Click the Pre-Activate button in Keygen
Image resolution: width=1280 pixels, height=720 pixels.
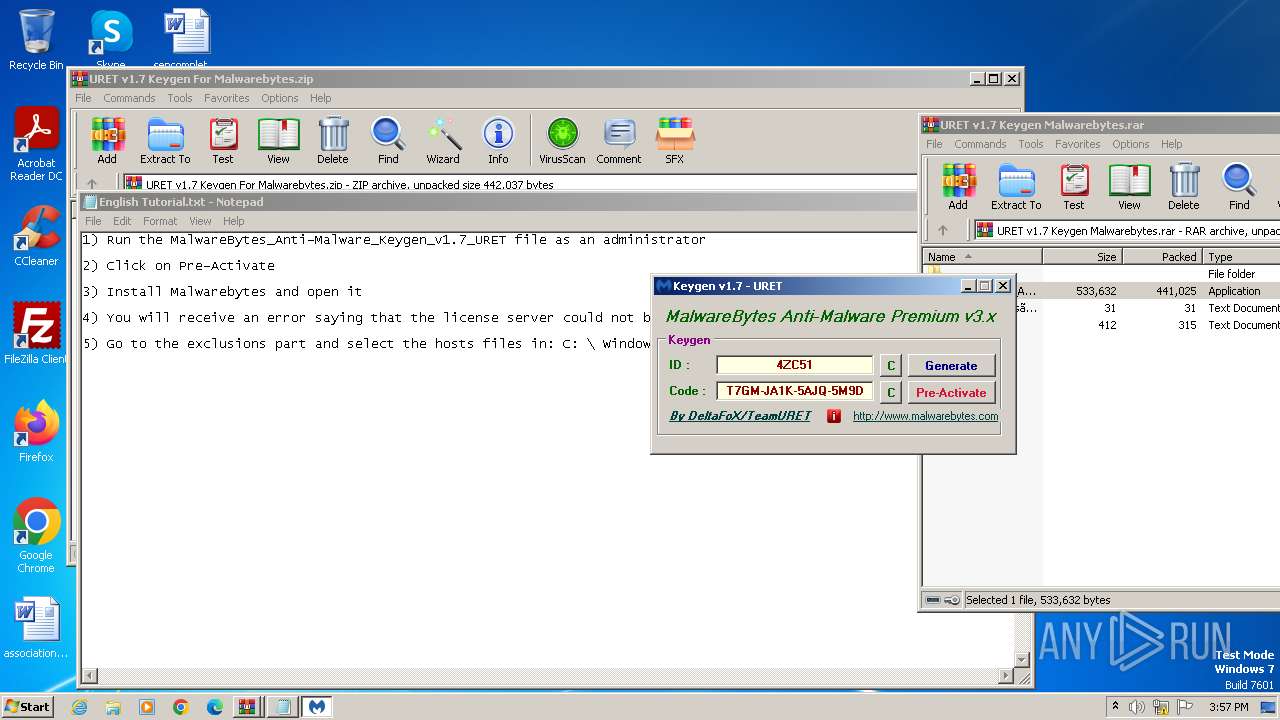coord(951,393)
